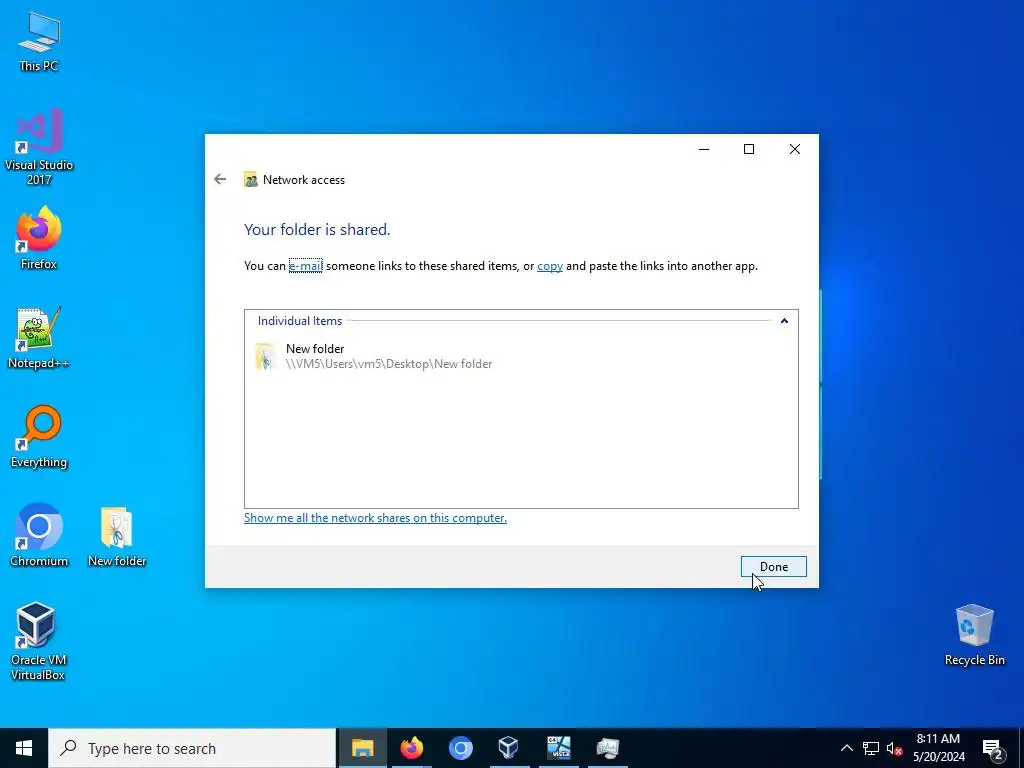This screenshot has height=768, width=1024.
Task: Select Everything search desktop shortcut
Action: point(39,437)
